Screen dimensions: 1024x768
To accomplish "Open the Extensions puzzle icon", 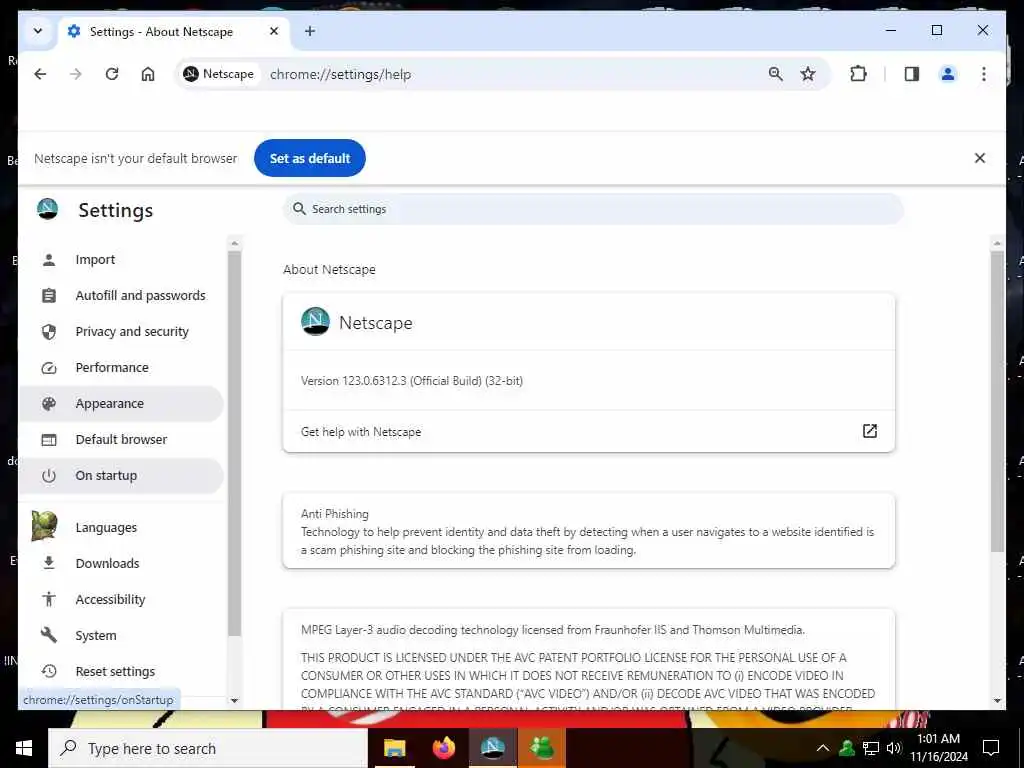I will [x=858, y=74].
